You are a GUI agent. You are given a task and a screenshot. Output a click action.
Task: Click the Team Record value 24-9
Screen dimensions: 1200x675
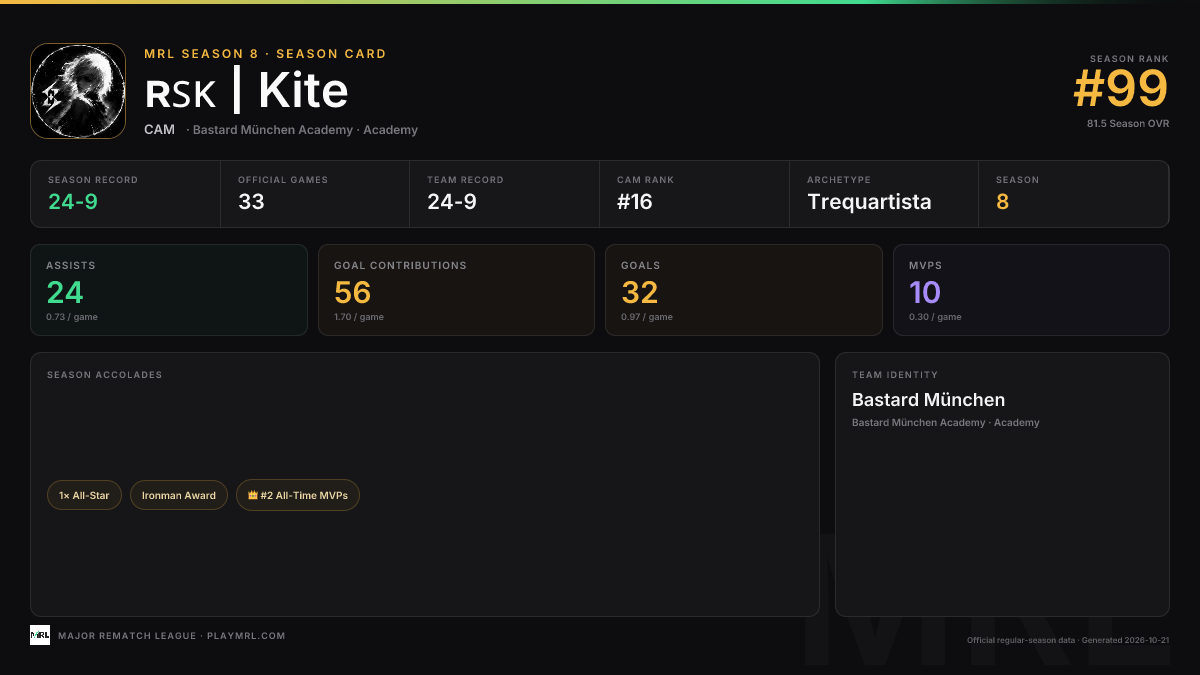coord(452,202)
